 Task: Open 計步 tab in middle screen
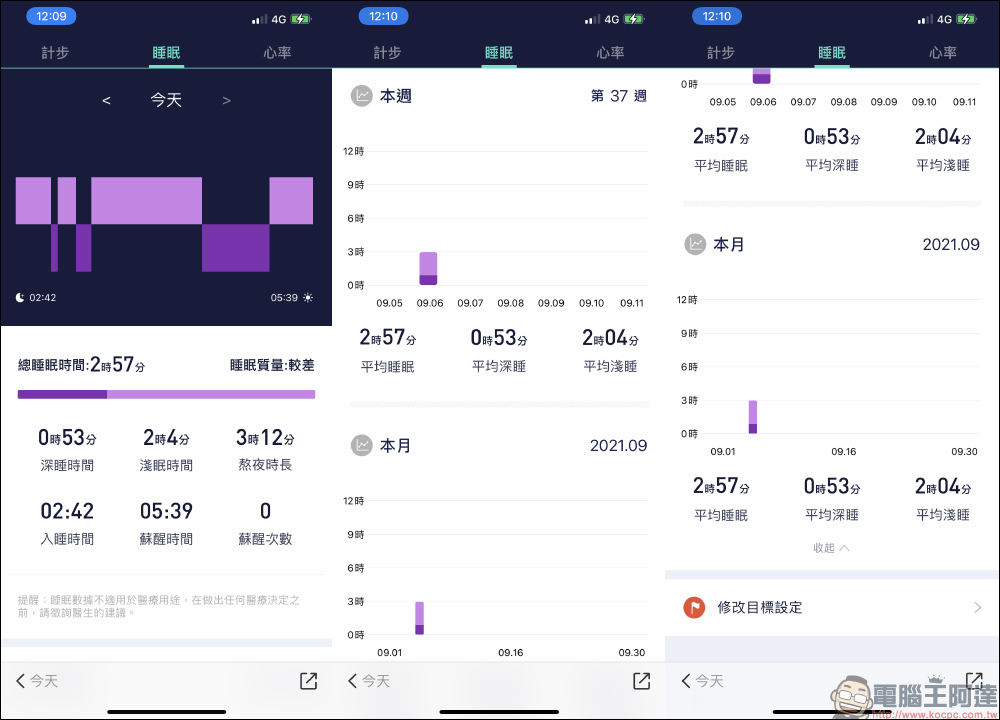point(388,53)
